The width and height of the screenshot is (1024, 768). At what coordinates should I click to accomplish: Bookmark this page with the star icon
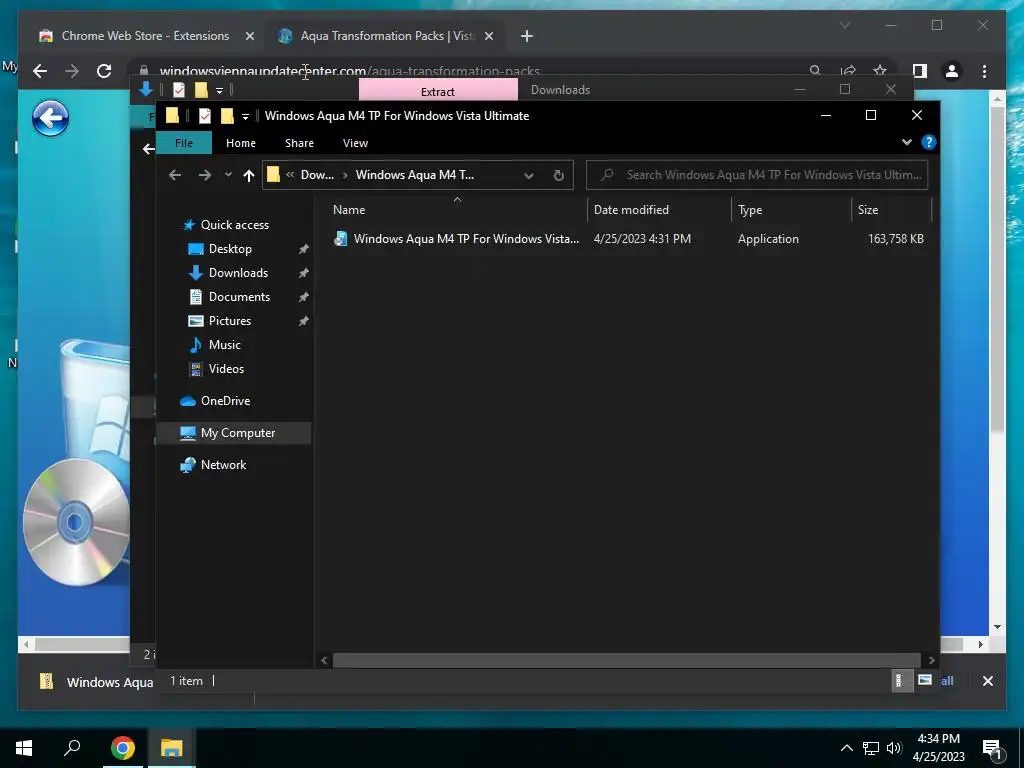point(880,71)
